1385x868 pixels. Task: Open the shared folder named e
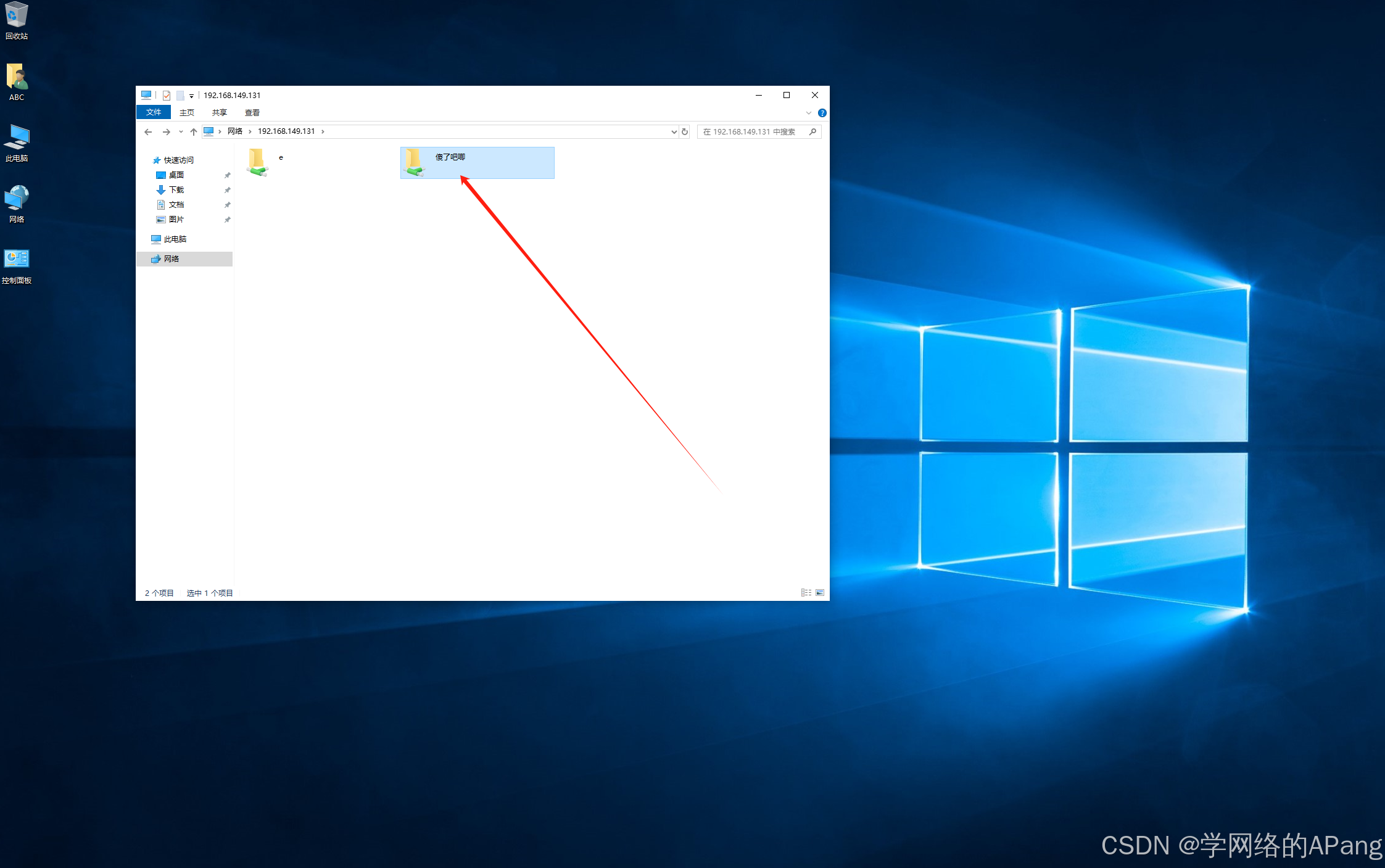point(258,162)
